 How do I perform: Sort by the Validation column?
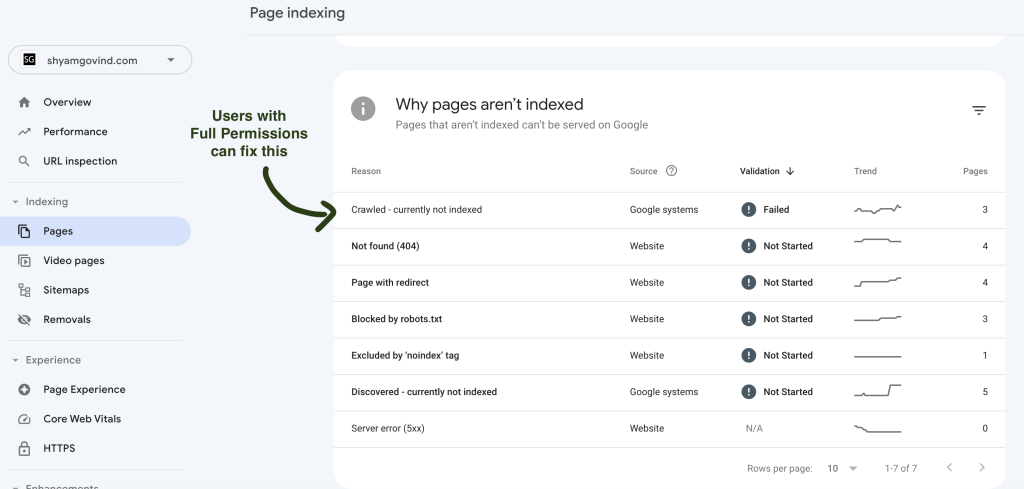click(x=766, y=171)
